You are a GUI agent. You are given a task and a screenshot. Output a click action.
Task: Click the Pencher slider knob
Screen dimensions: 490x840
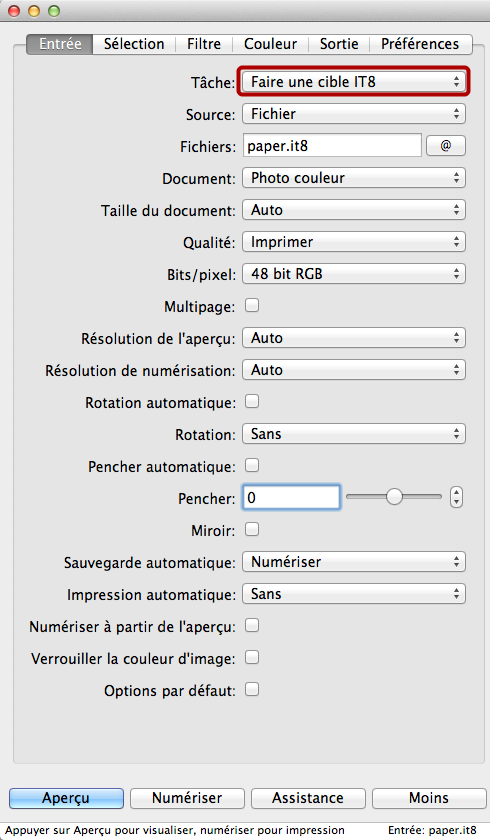pos(394,497)
